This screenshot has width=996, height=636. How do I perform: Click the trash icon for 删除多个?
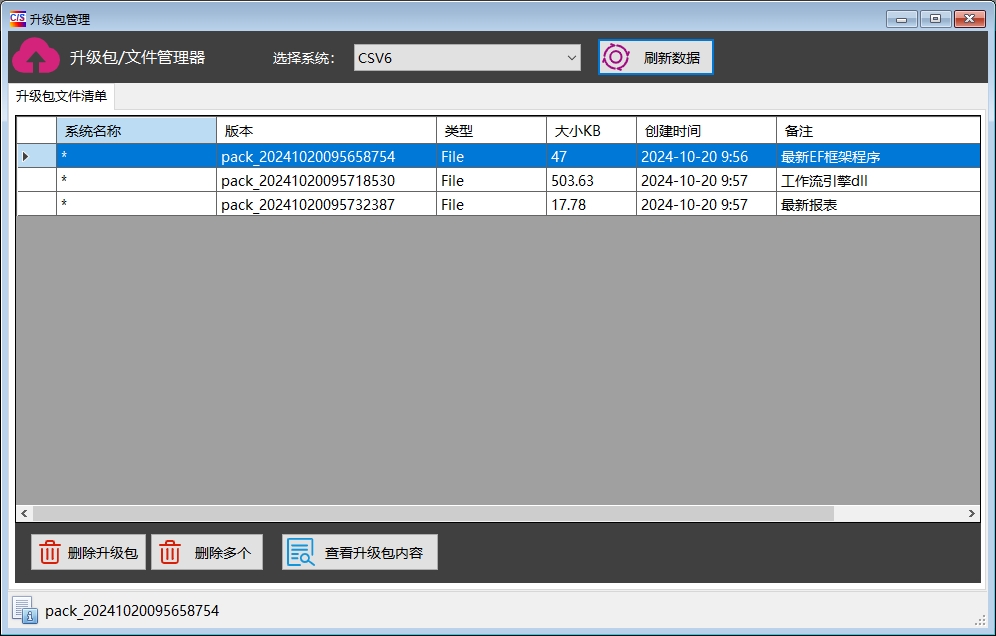(x=171, y=552)
